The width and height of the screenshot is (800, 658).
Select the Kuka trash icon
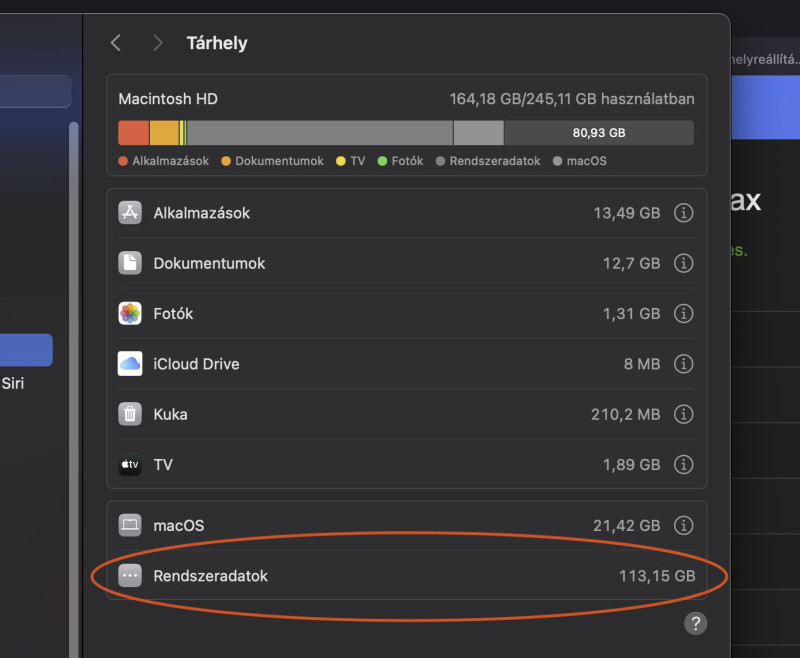(130, 414)
